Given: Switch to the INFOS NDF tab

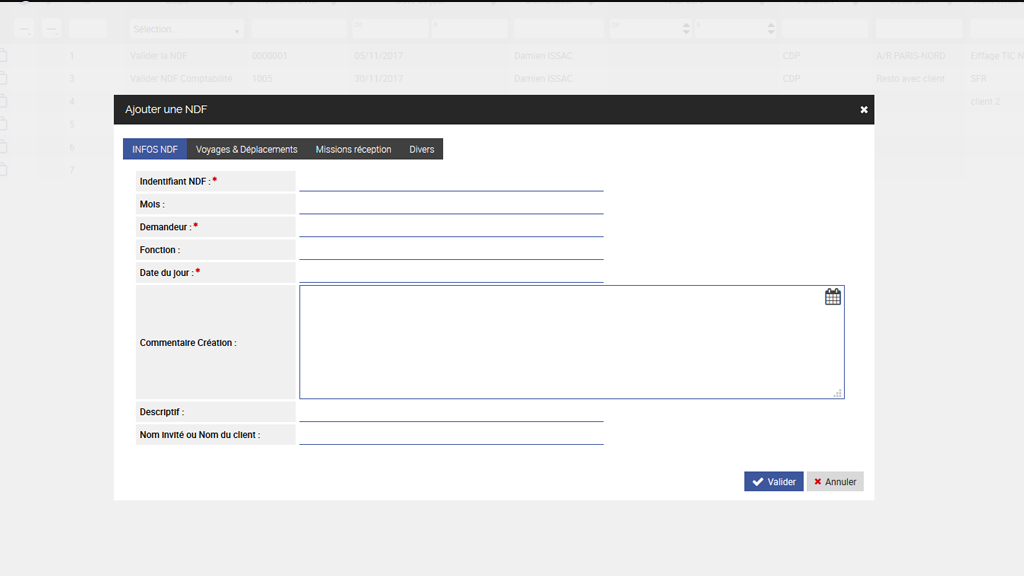Looking at the screenshot, I should pos(155,149).
